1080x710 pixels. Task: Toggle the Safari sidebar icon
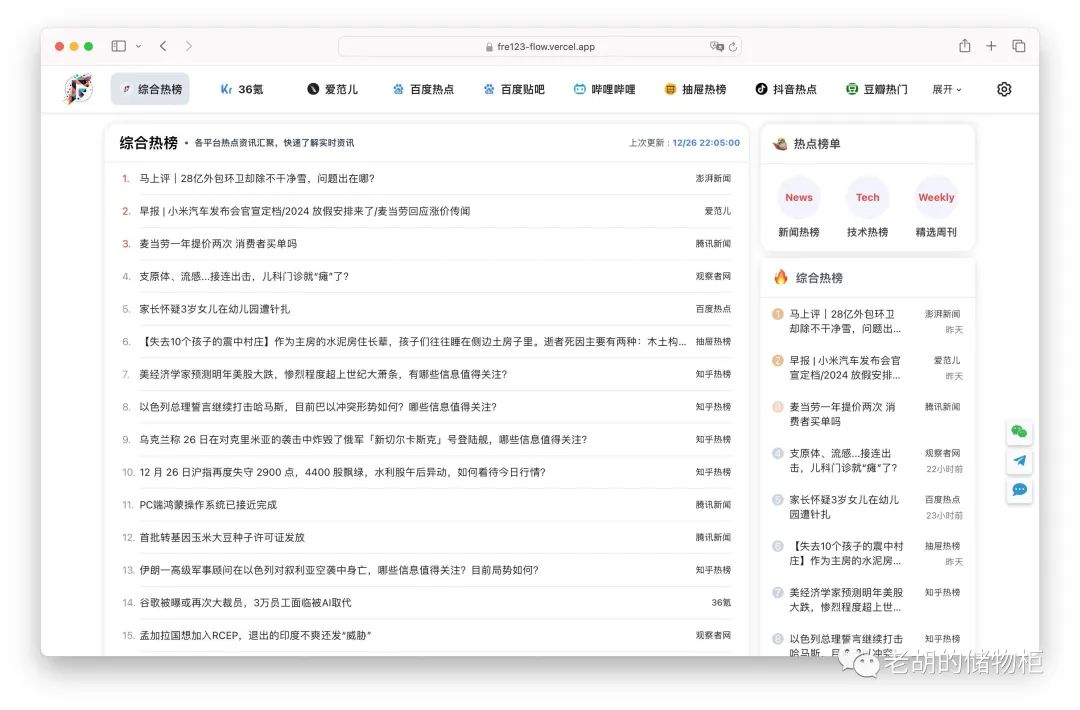click(118, 46)
